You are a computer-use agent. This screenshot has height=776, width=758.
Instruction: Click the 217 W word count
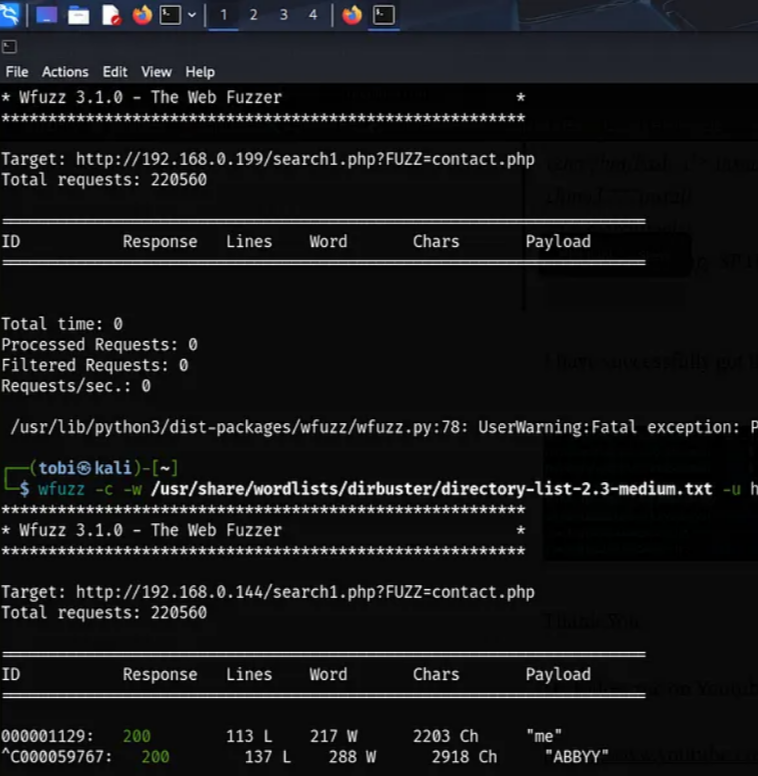coord(333,736)
